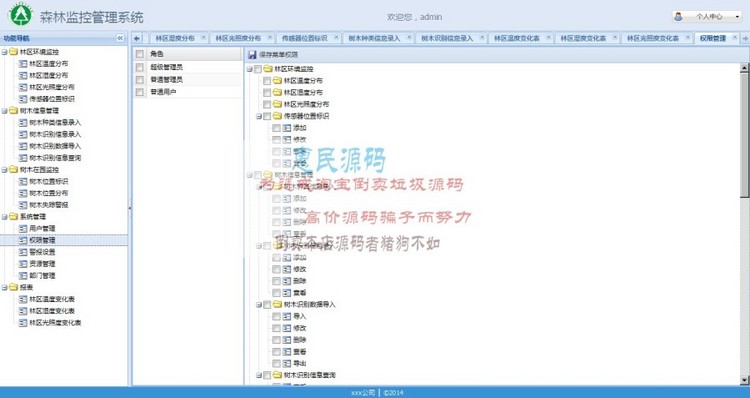Collapse 系统管理 folder in left navigation
750x398 pixels.
tap(4, 217)
